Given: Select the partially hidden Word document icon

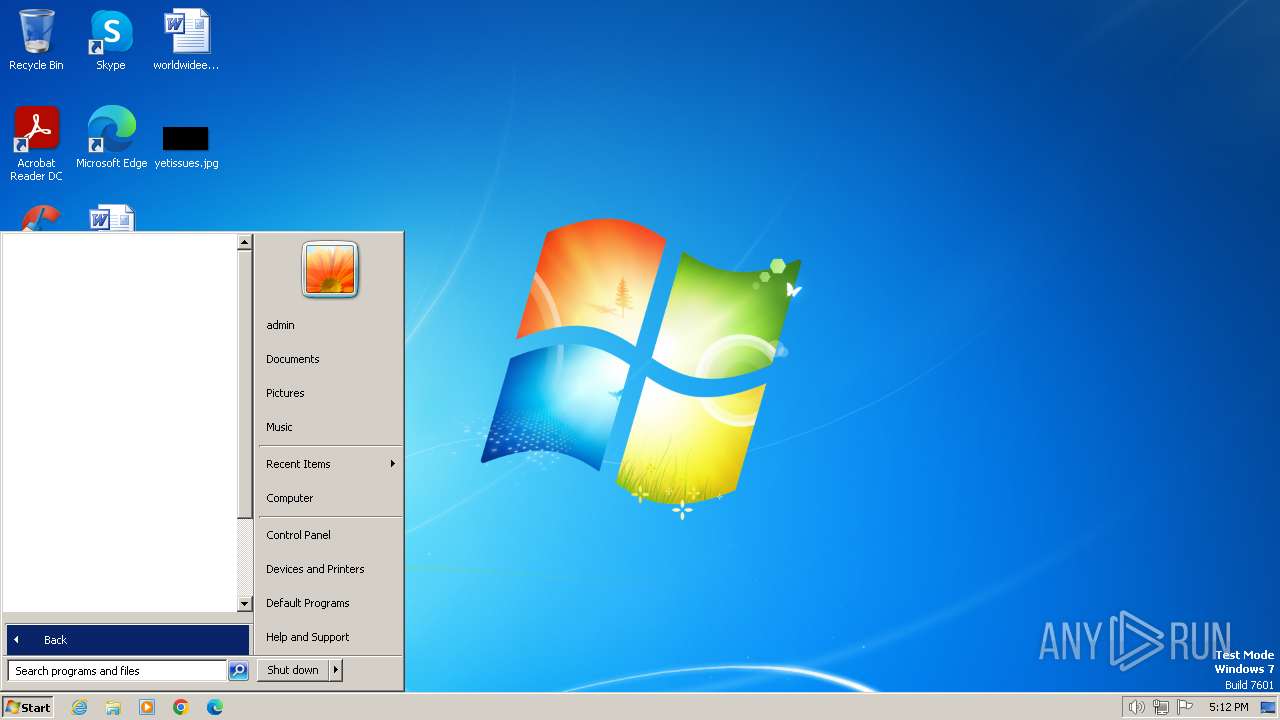Looking at the screenshot, I should (111, 218).
